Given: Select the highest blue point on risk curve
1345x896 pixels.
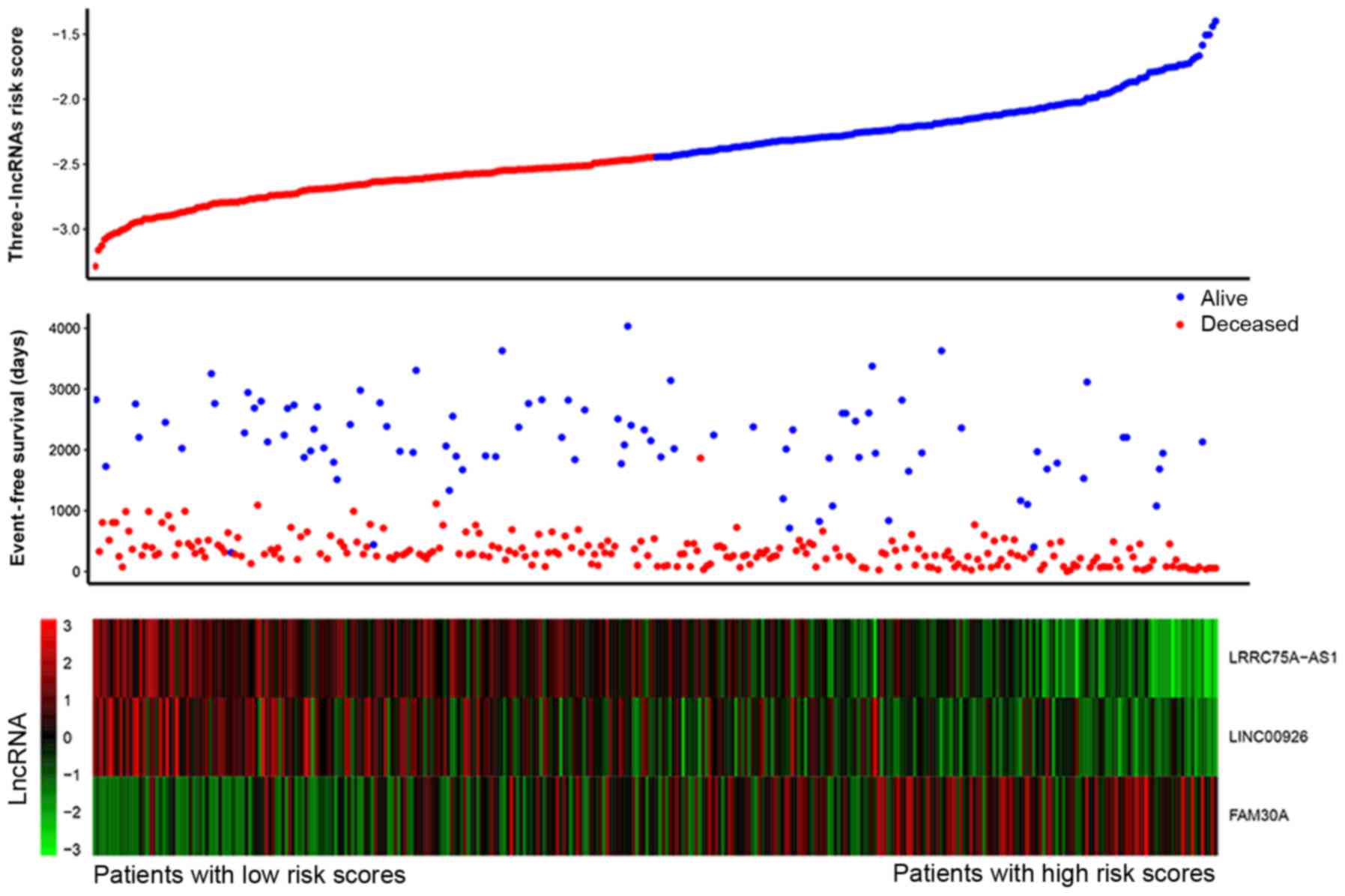Looking at the screenshot, I should (1215, 21).
